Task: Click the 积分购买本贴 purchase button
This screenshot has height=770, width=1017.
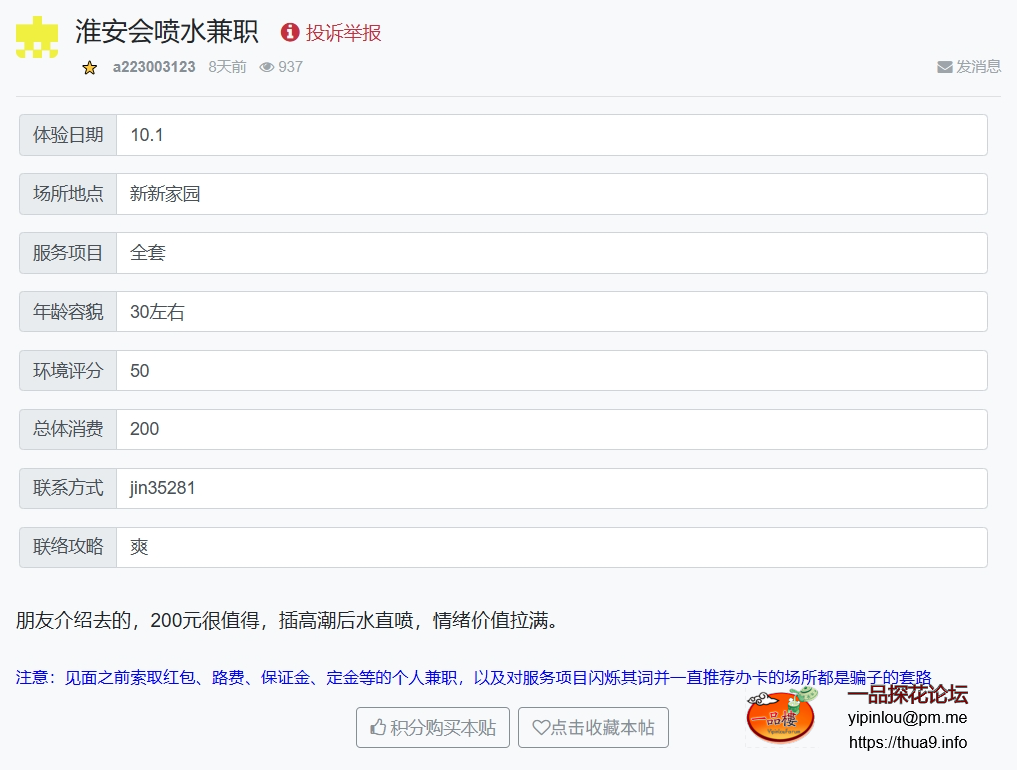Action: pyautogui.click(x=432, y=727)
